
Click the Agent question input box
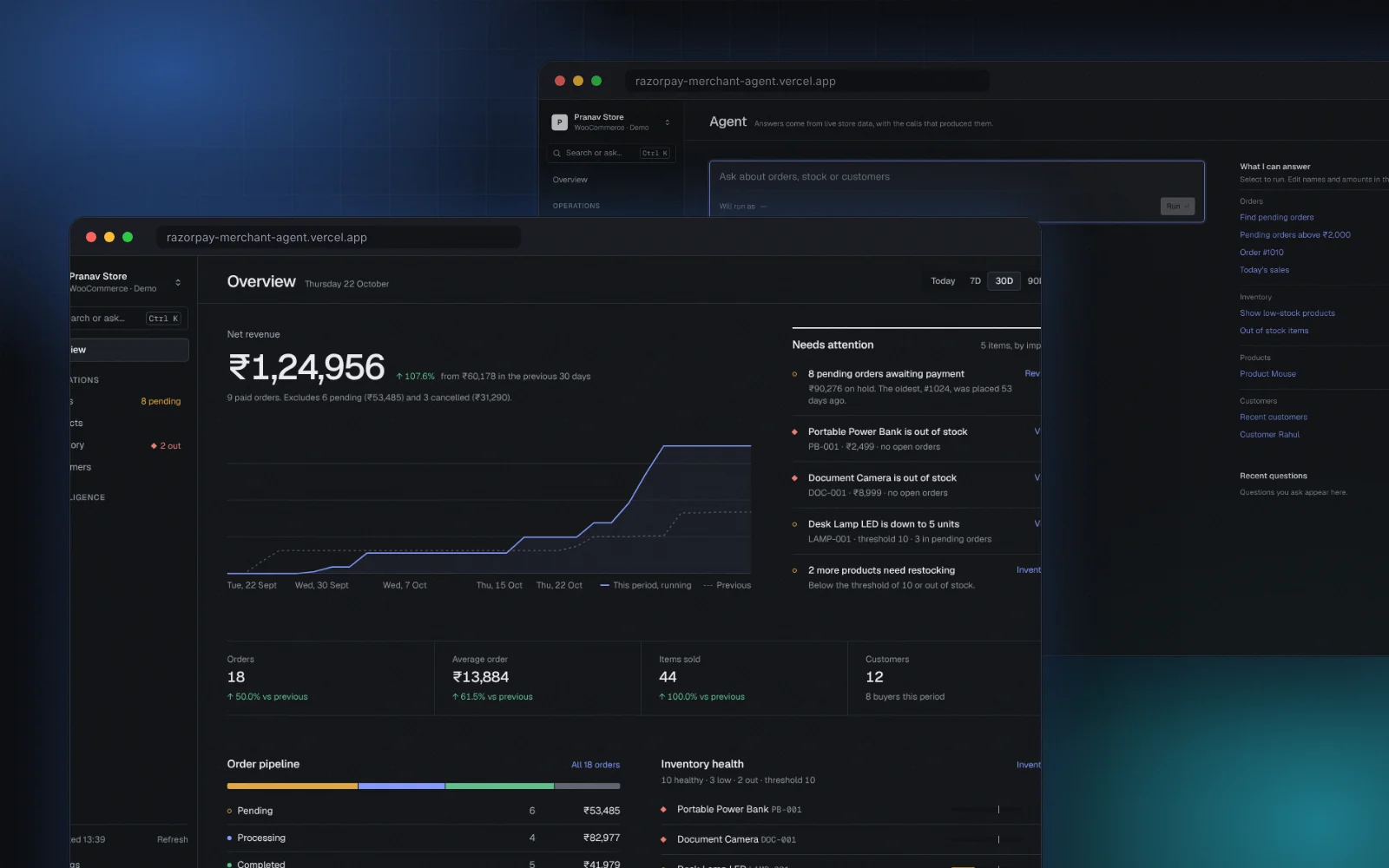957,191
